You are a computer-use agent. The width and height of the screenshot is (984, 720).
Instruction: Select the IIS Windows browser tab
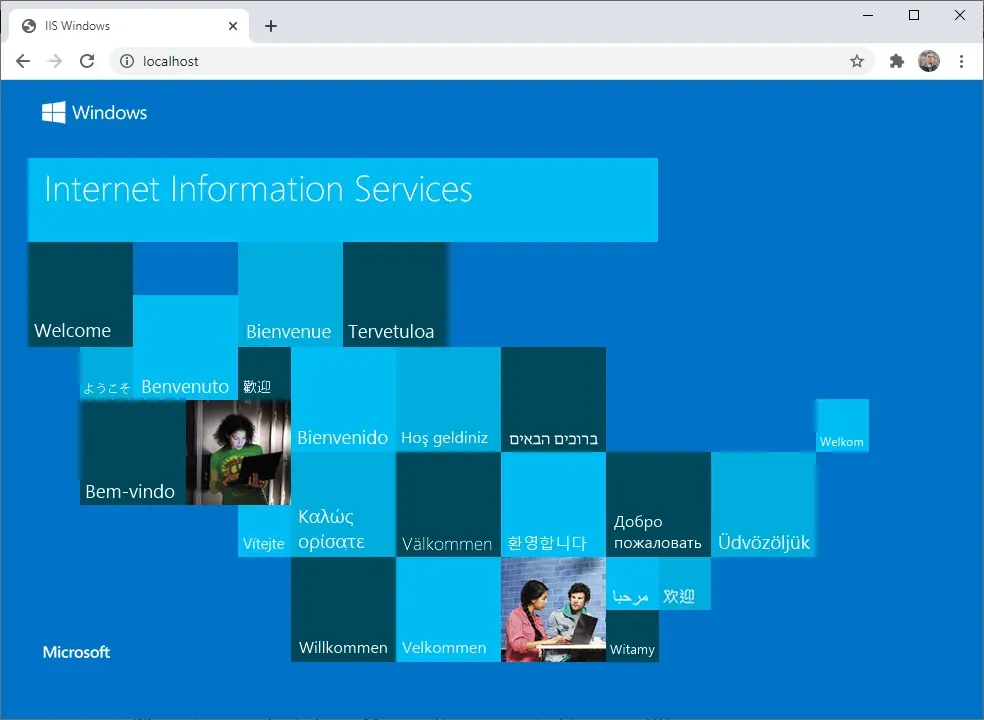pos(120,25)
